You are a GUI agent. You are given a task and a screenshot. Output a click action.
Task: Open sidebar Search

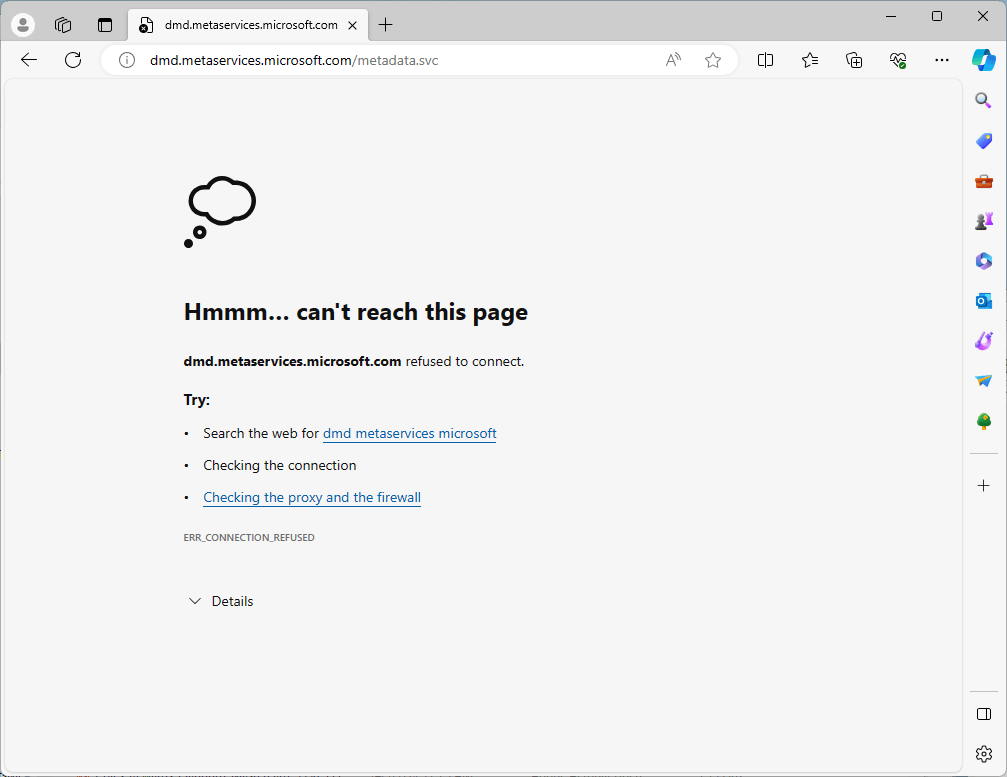983,100
